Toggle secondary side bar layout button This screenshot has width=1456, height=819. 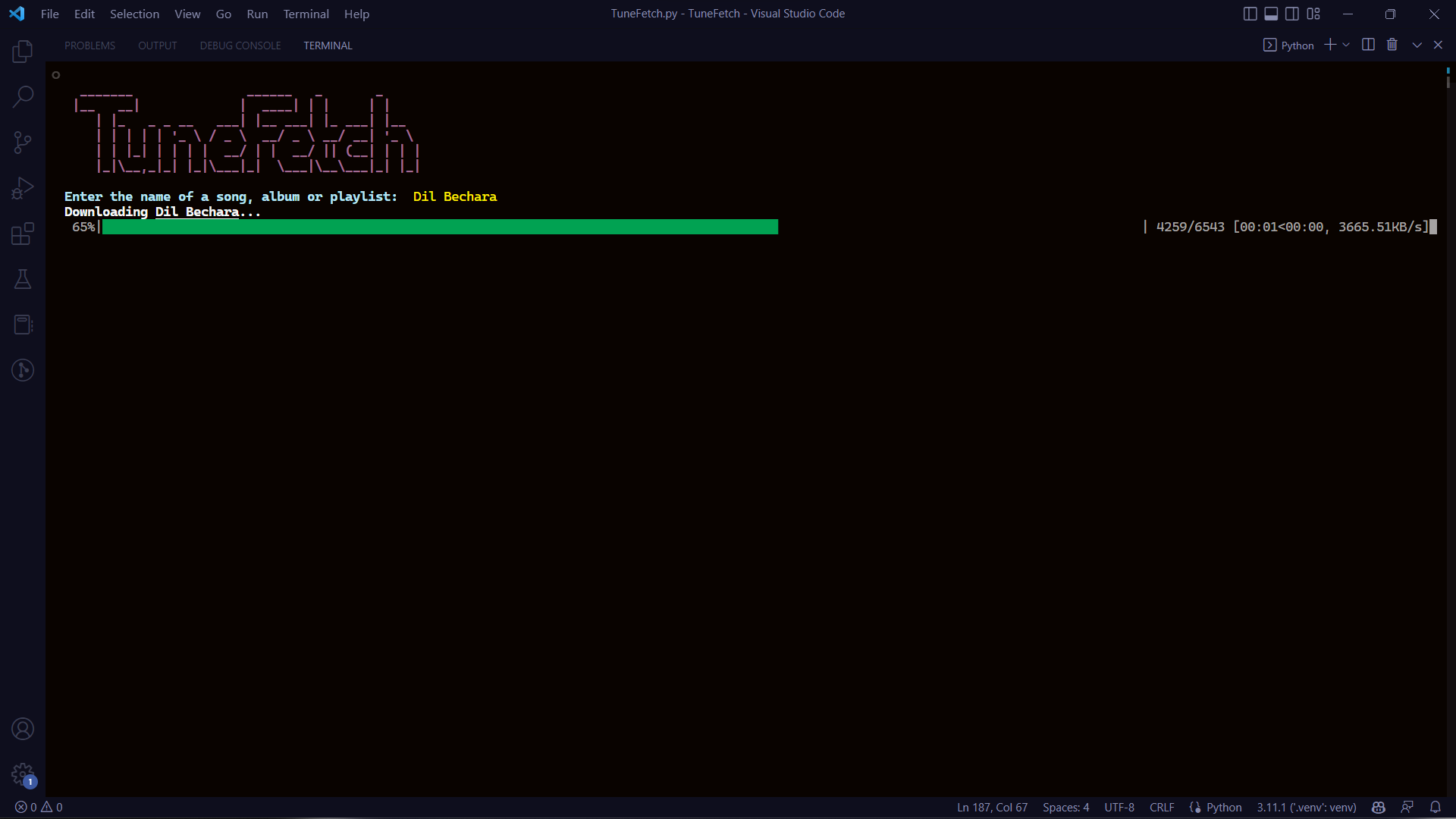tap(1292, 14)
